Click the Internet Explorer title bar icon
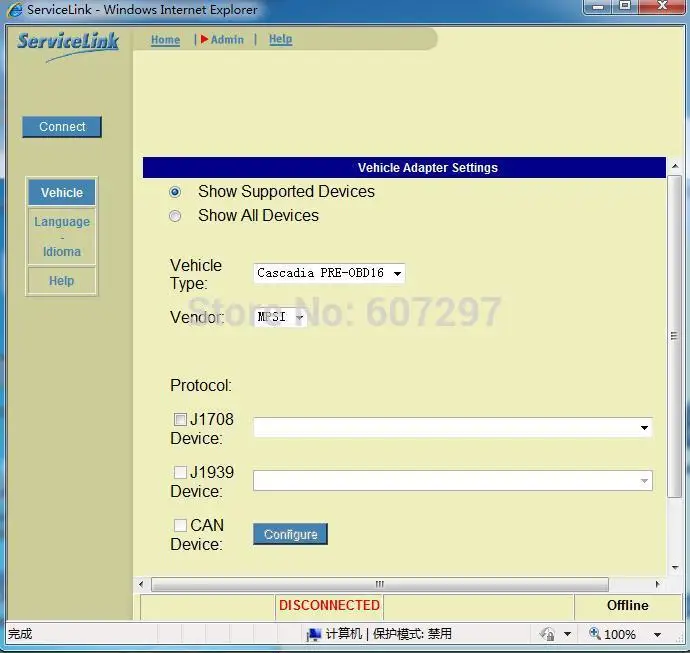Screen dimensions: 690x653 (x=15, y=10)
